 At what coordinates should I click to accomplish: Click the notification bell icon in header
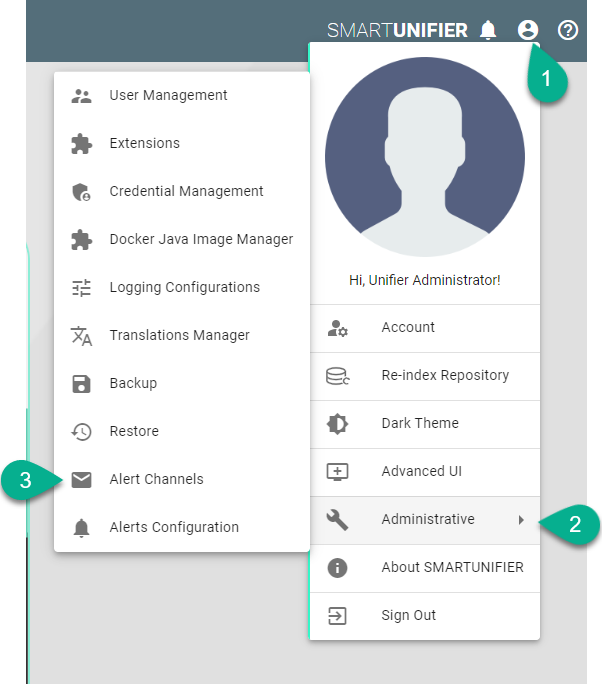coord(488,30)
